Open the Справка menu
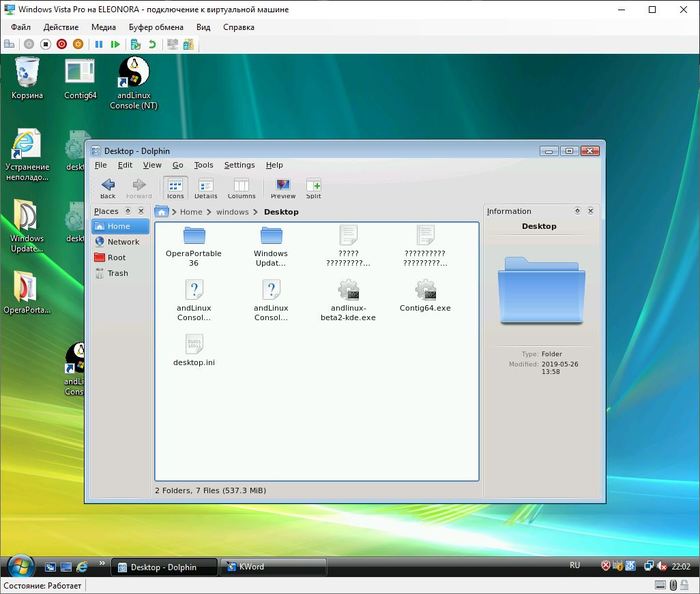This screenshot has width=700, height=594. tap(238, 27)
